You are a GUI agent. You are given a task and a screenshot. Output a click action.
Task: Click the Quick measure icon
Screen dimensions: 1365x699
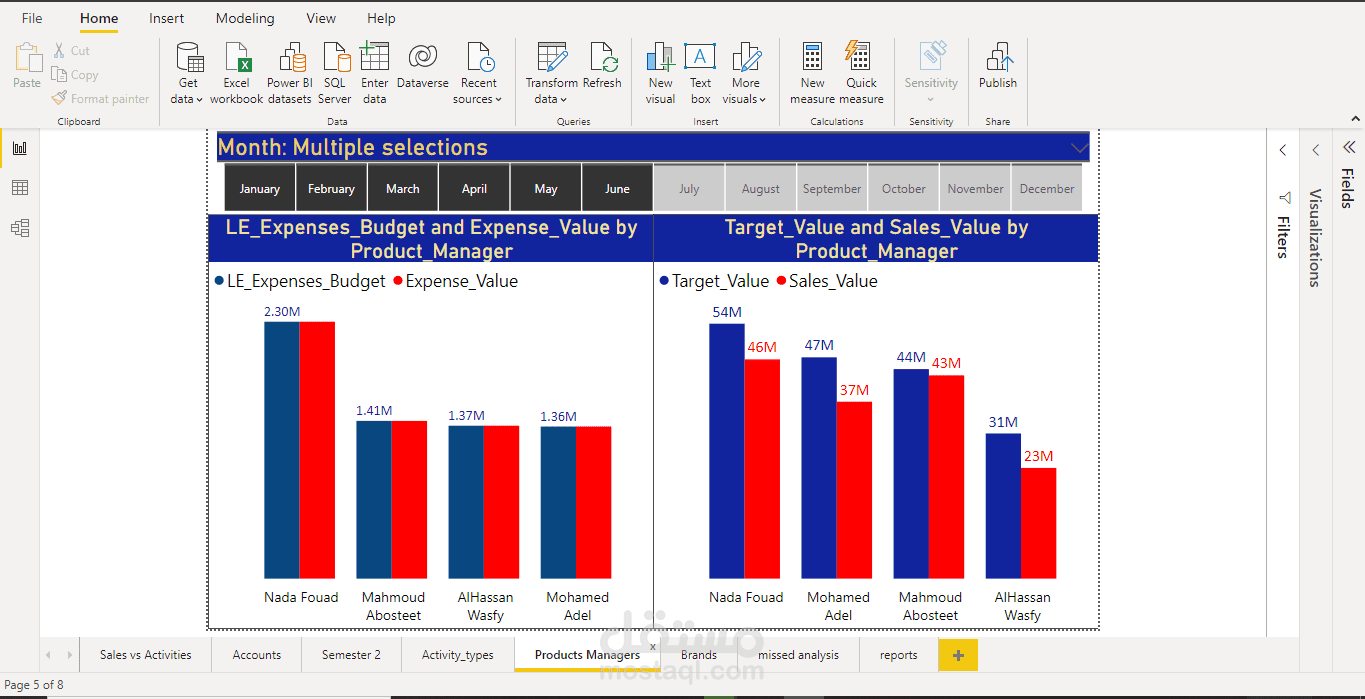[860, 67]
